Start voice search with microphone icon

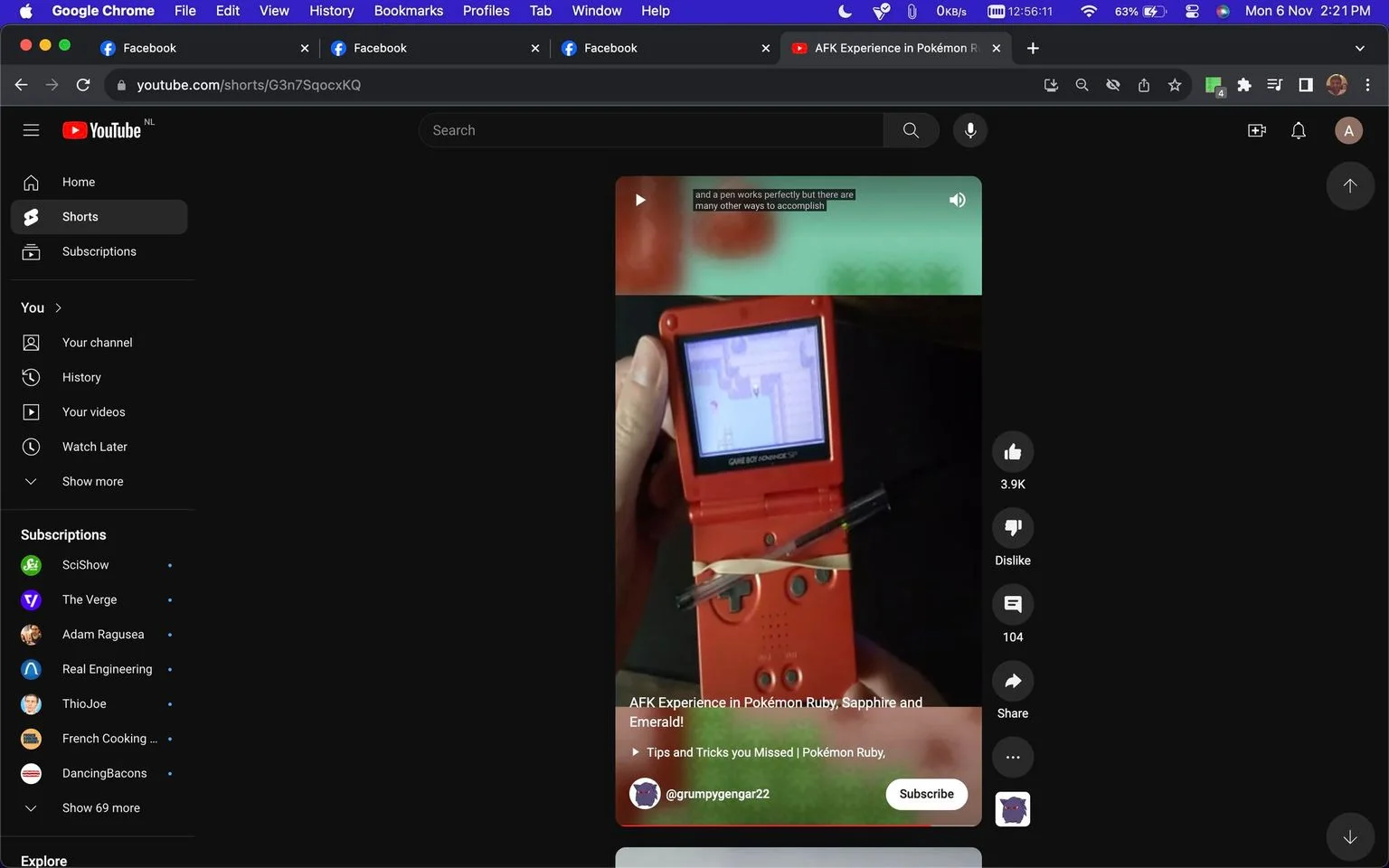[x=969, y=130]
